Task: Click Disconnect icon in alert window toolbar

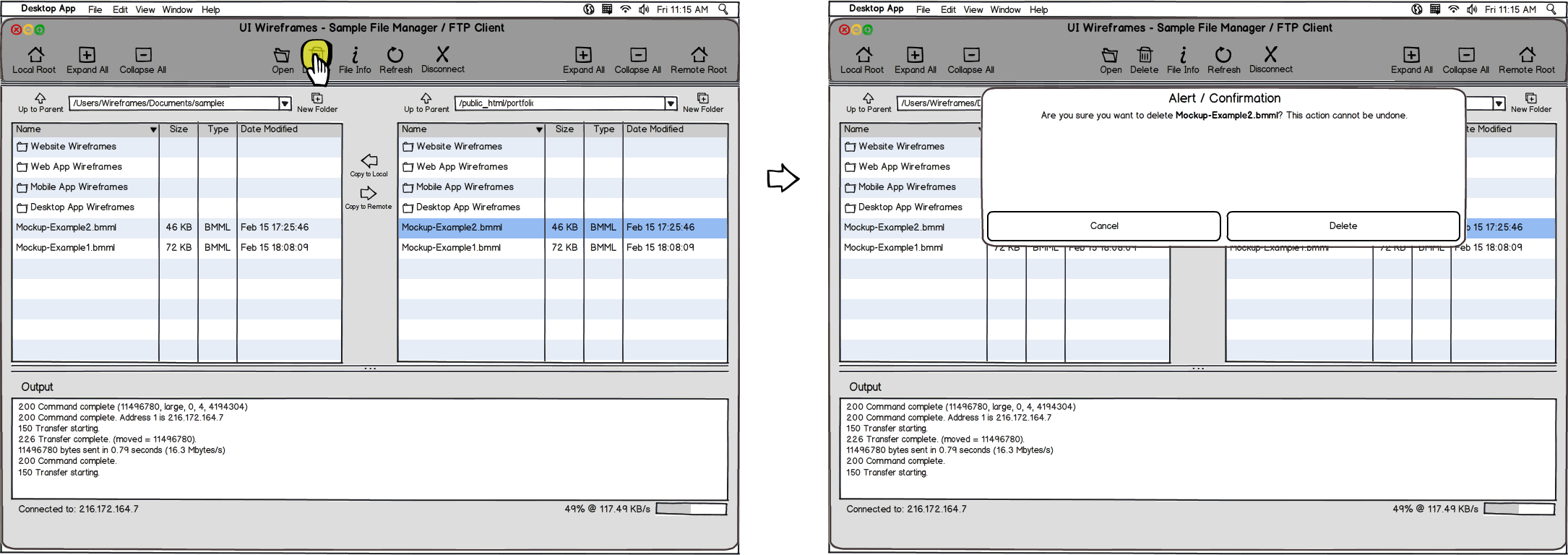Action: coord(1270,54)
